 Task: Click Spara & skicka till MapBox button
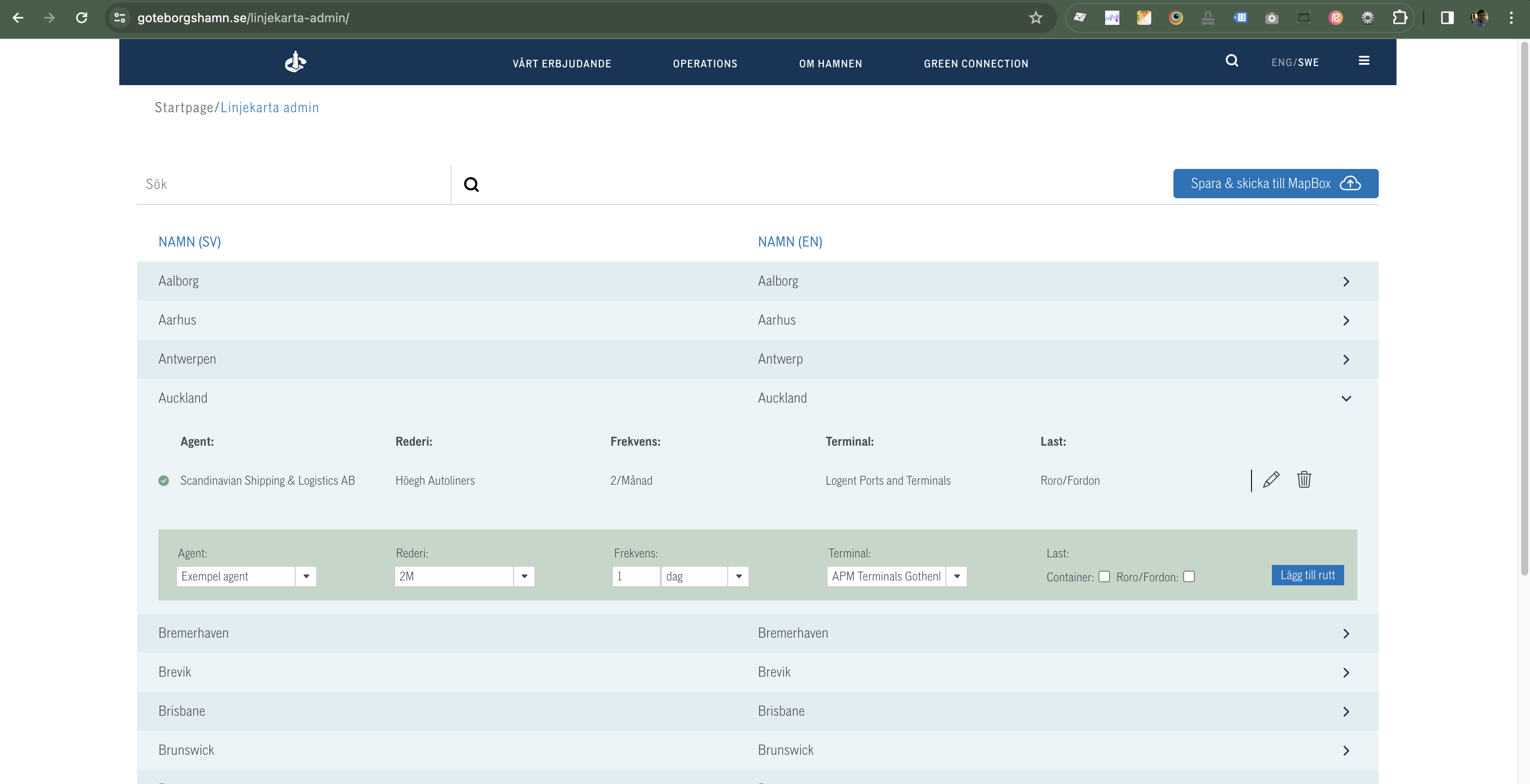pyautogui.click(x=1275, y=184)
